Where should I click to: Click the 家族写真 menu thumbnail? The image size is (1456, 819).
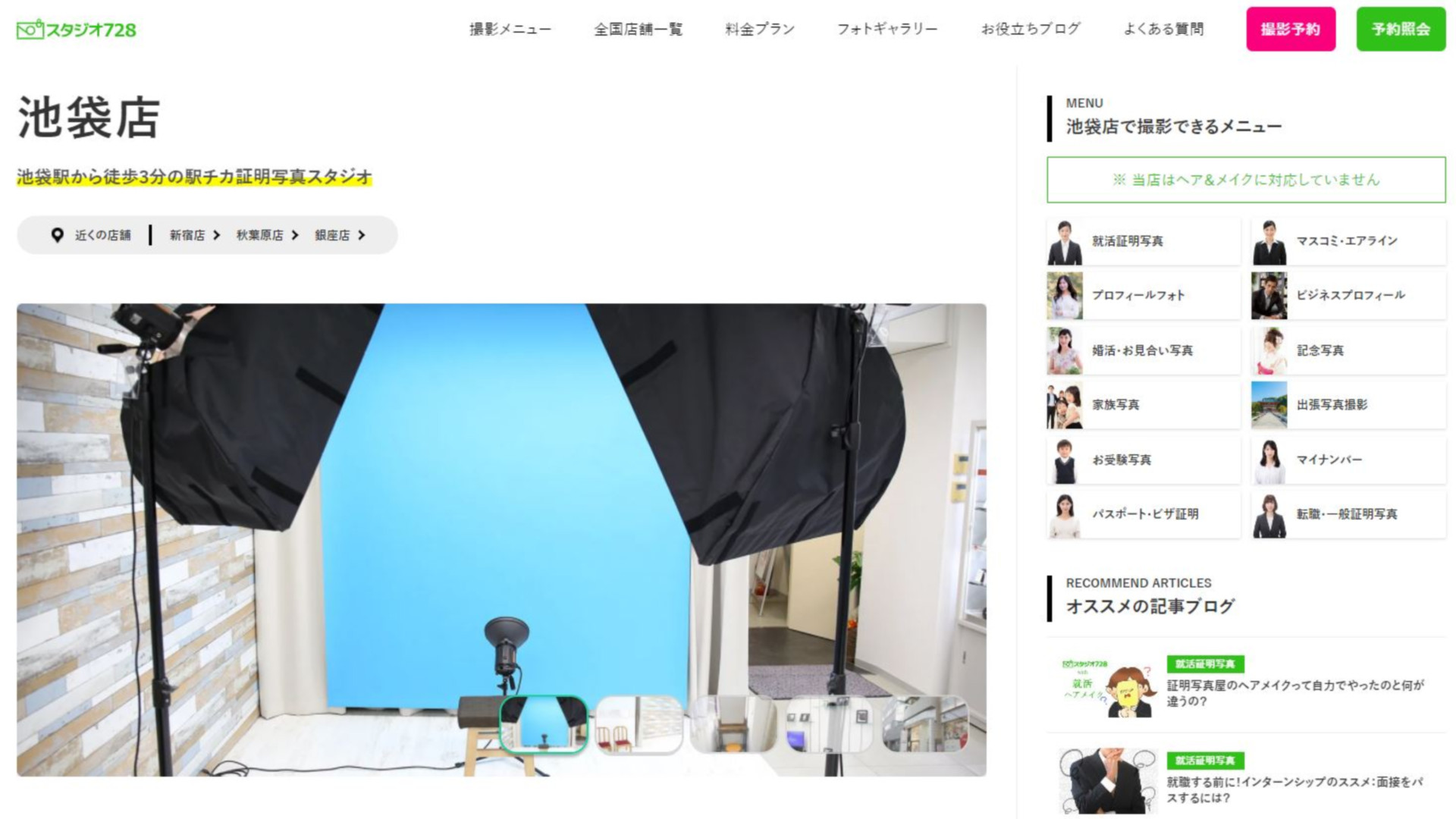[x=1065, y=405]
